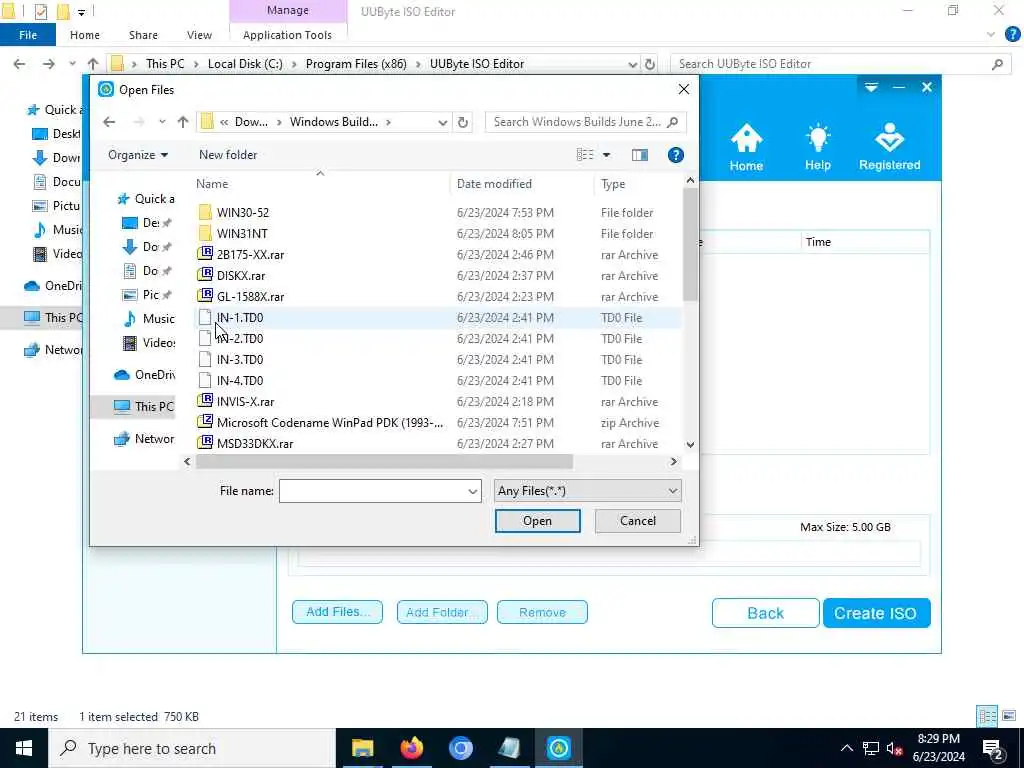Click the Search Windows Builds search box
The width and height of the screenshot is (1024, 768).
pyautogui.click(x=585, y=121)
